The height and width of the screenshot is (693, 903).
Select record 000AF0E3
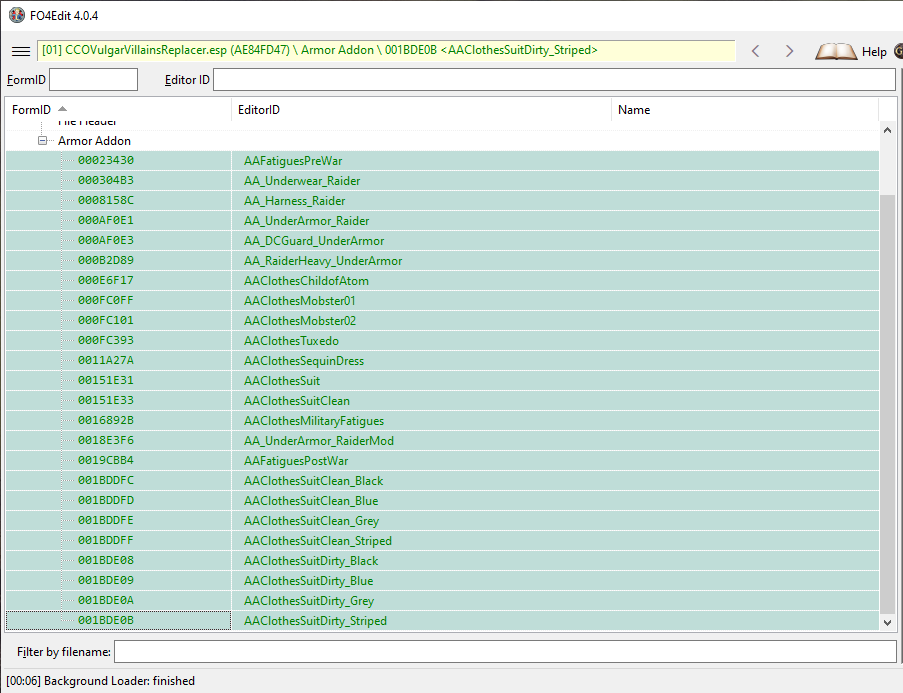pos(105,240)
